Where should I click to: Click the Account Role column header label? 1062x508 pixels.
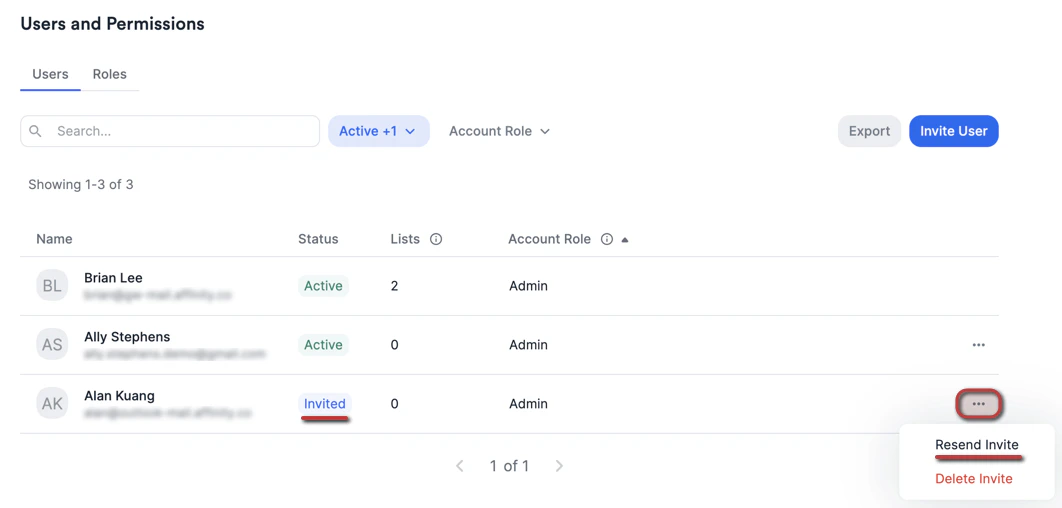(549, 239)
